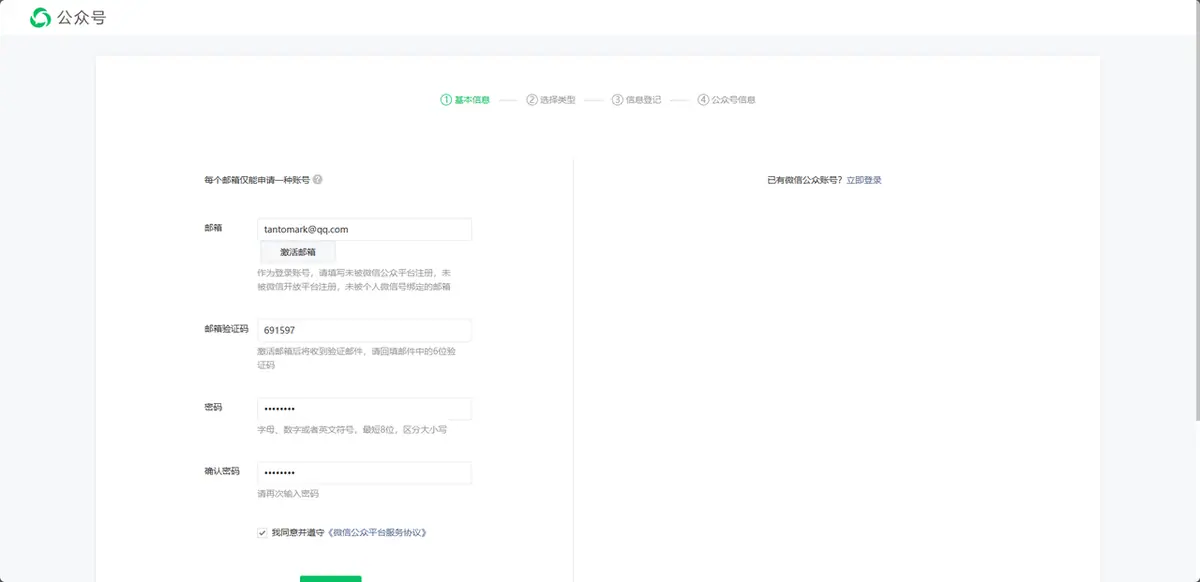Select step 1 基本信息
This screenshot has height=582, width=1200.
point(465,100)
